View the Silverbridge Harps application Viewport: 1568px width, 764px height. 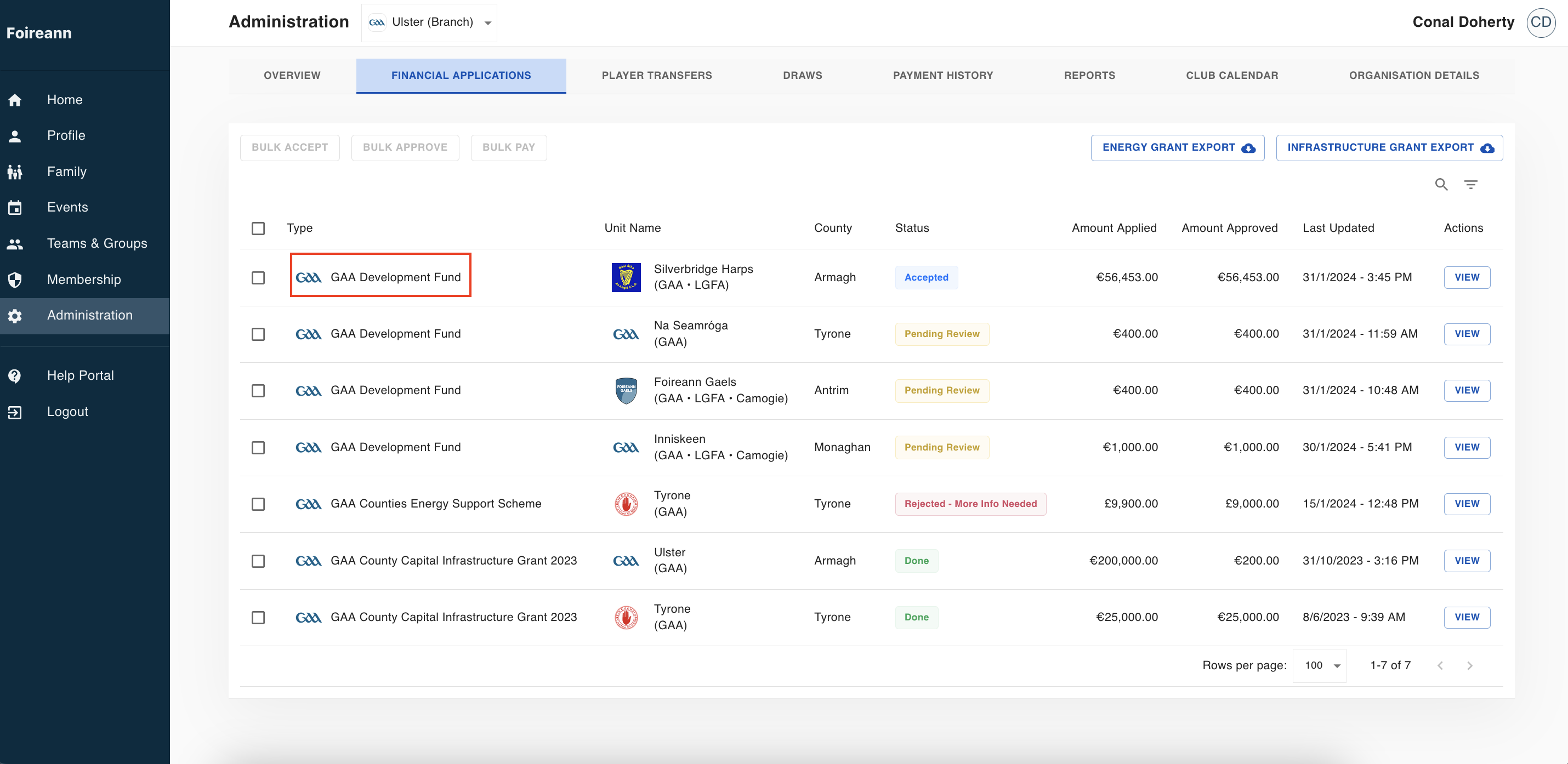point(1467,277)
